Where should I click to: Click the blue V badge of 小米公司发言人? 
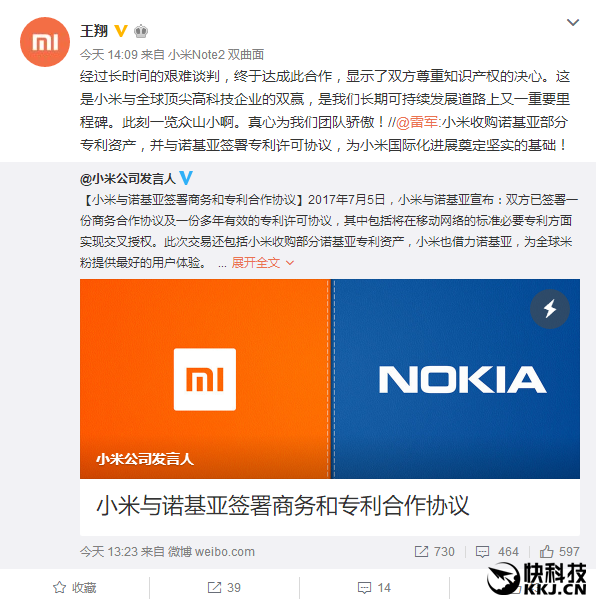pos(186,178)
